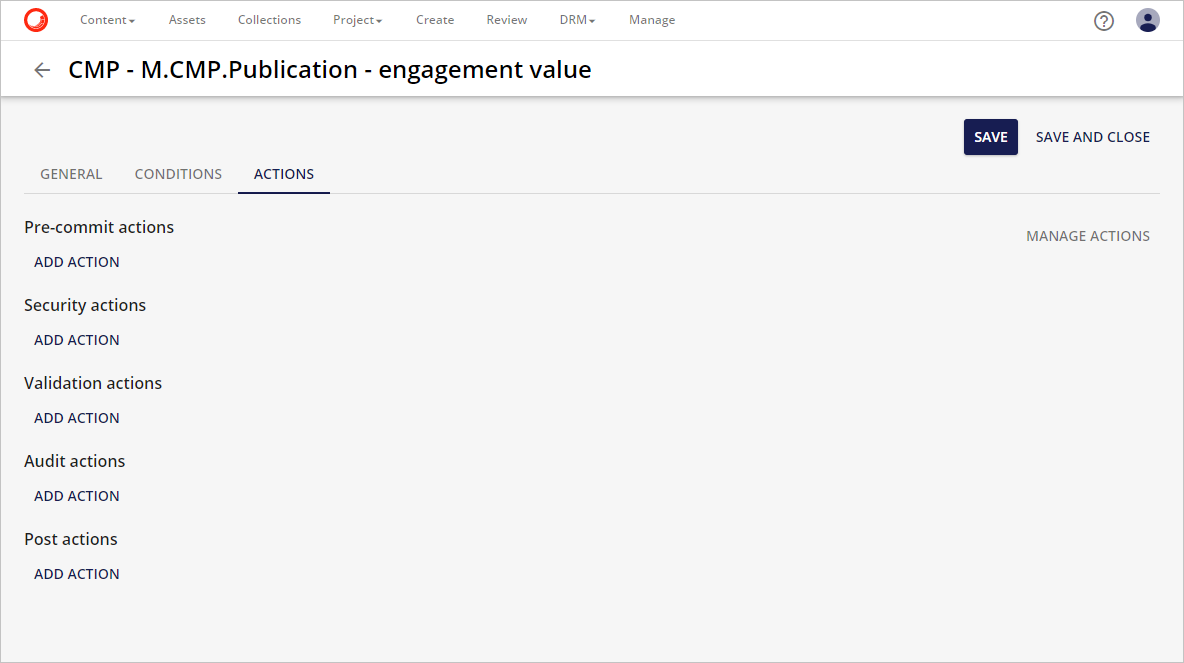Open the Manage section from the navigation

(x=652, y=19)
